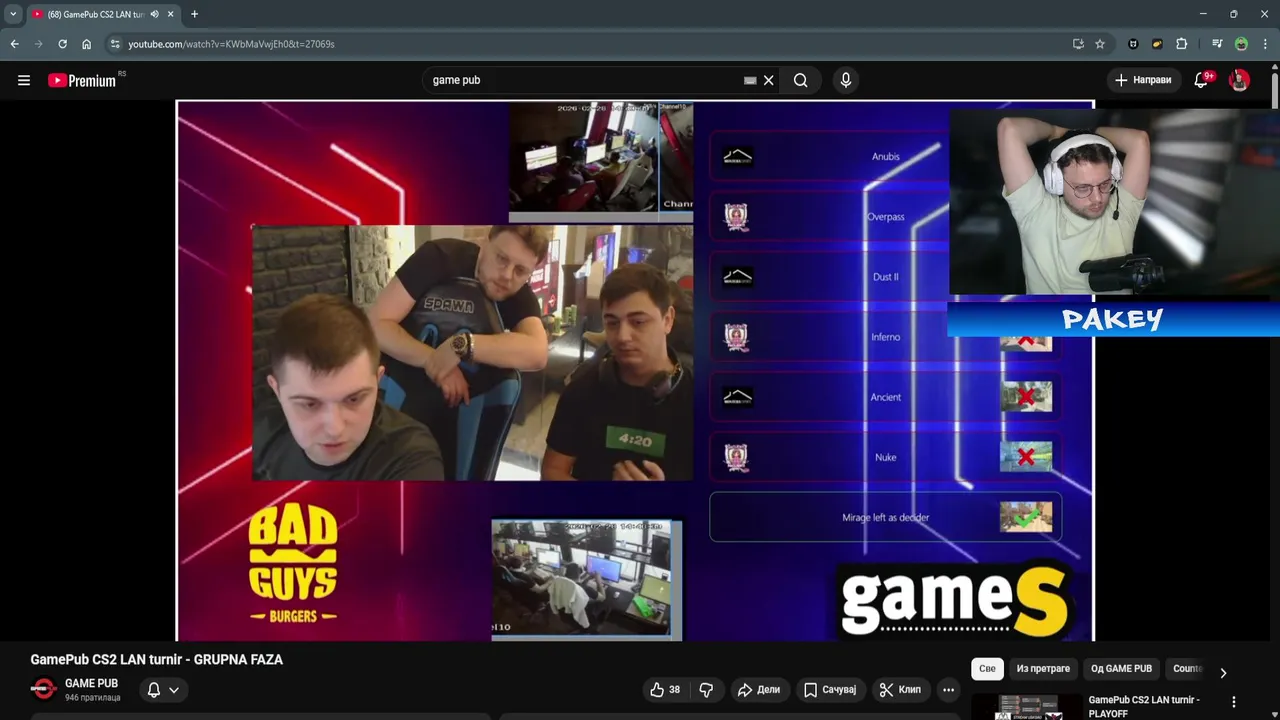Go back with the browser back arrow
The width and height of the screenshot is (1280, 720).
(x=14, y=44)
